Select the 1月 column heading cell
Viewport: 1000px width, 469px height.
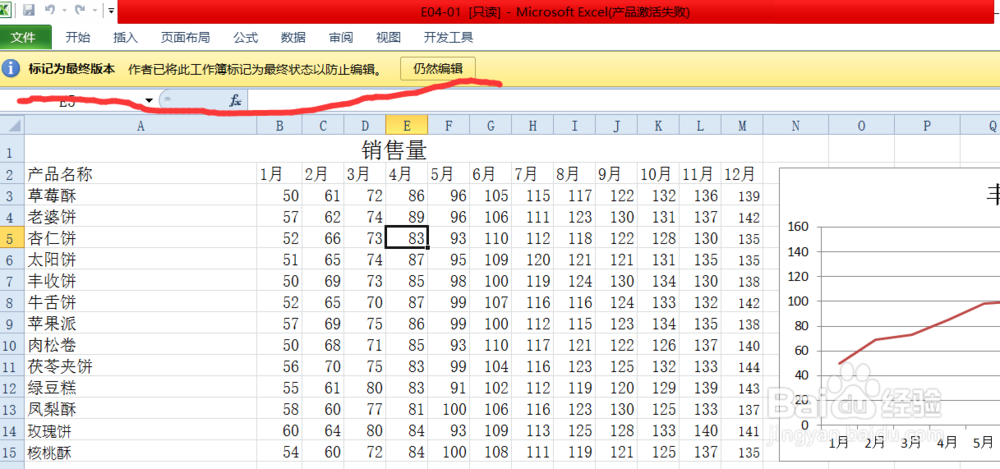click(279, 174)
